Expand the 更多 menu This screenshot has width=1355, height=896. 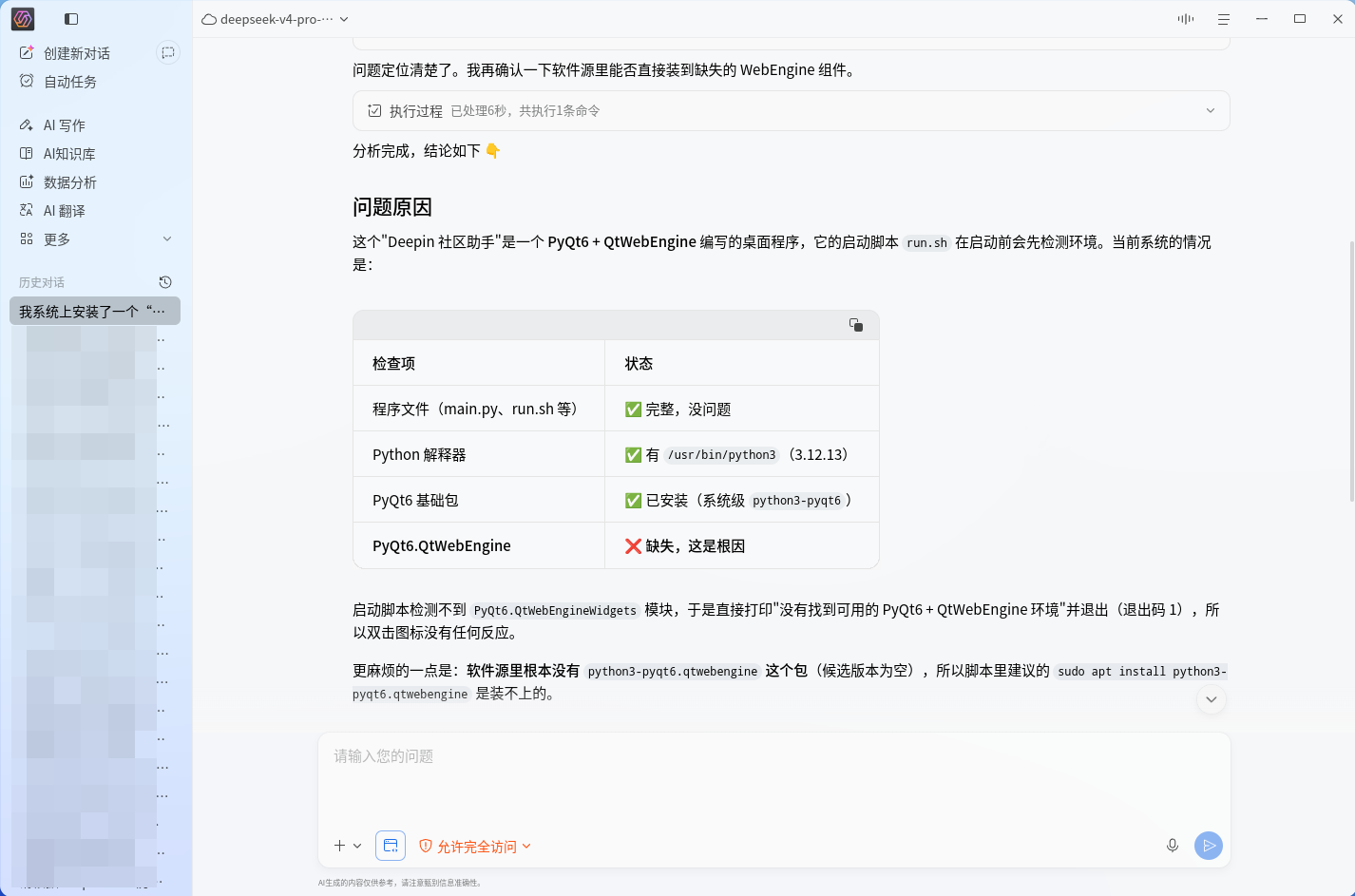95,239
